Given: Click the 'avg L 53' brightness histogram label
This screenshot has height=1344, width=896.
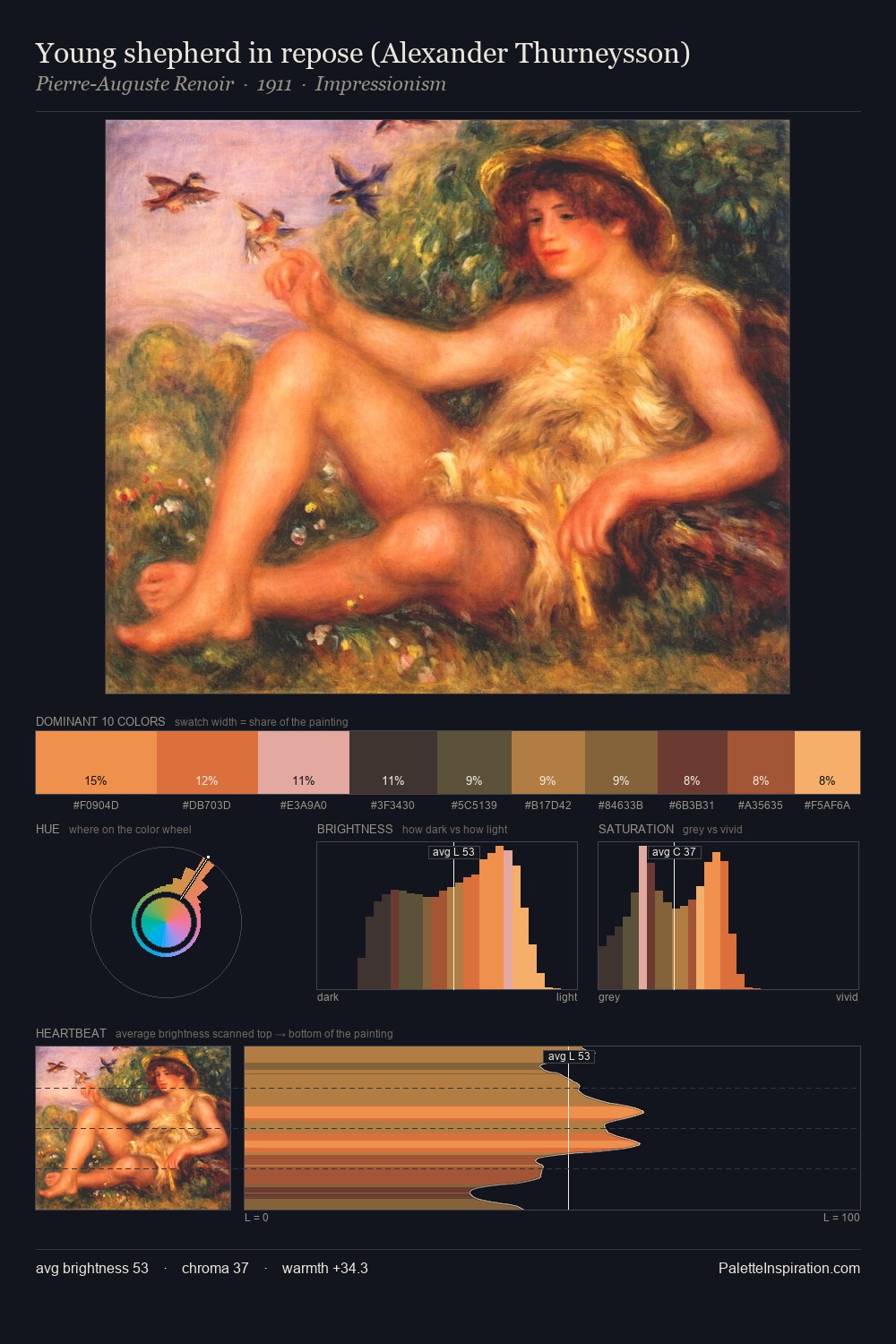Looking at the screenshot, I should point(453,852).
